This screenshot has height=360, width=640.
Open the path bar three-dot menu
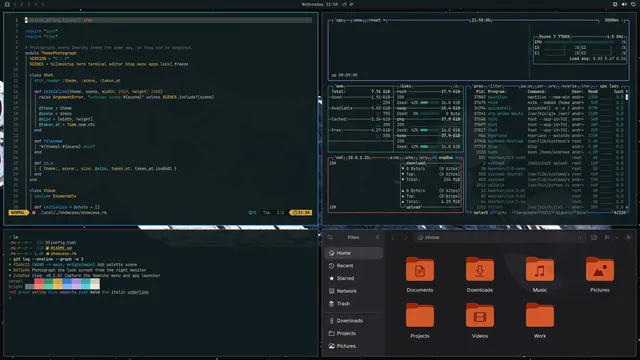pyautogui.click(x=580, y=237)
